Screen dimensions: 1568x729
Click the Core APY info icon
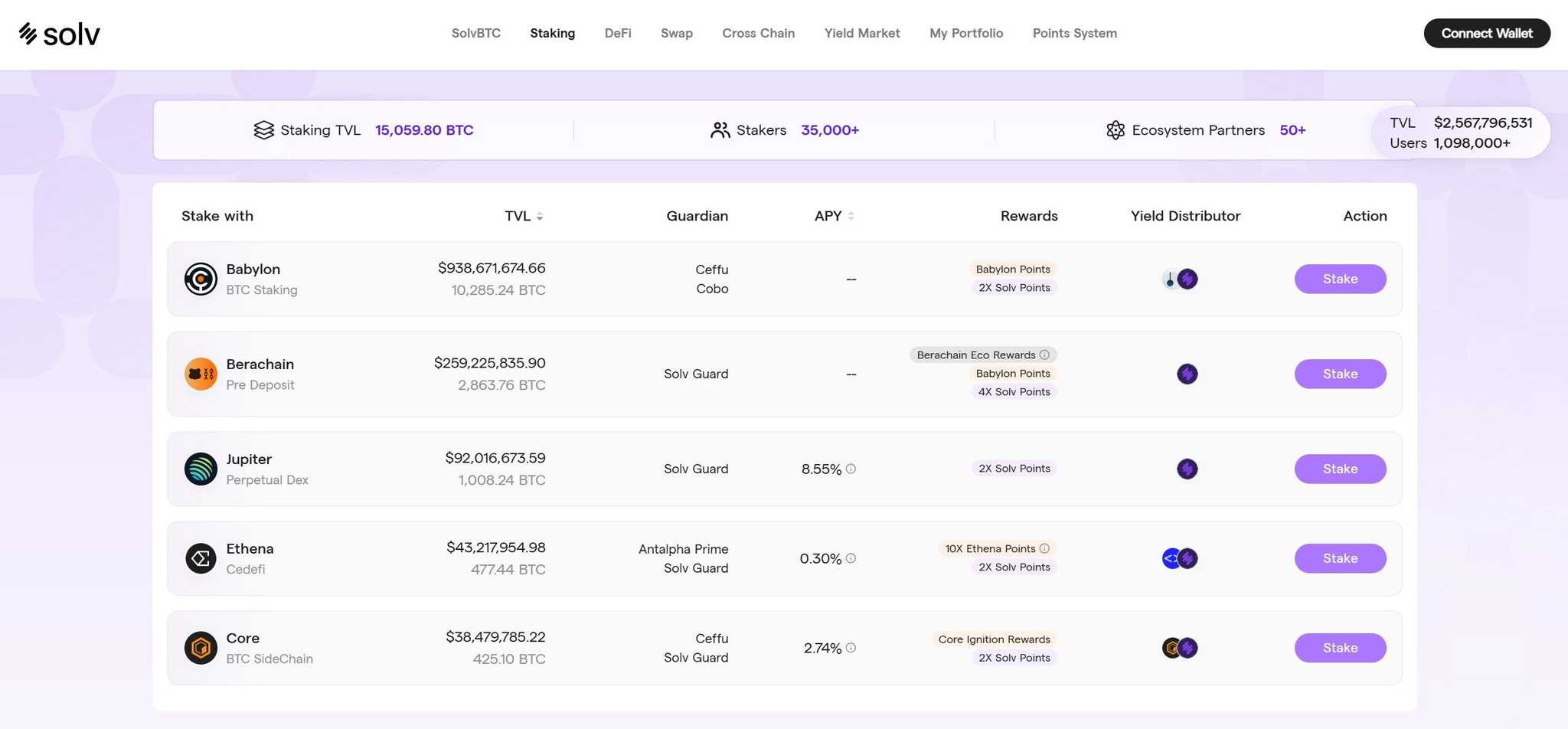click(851, 648)
